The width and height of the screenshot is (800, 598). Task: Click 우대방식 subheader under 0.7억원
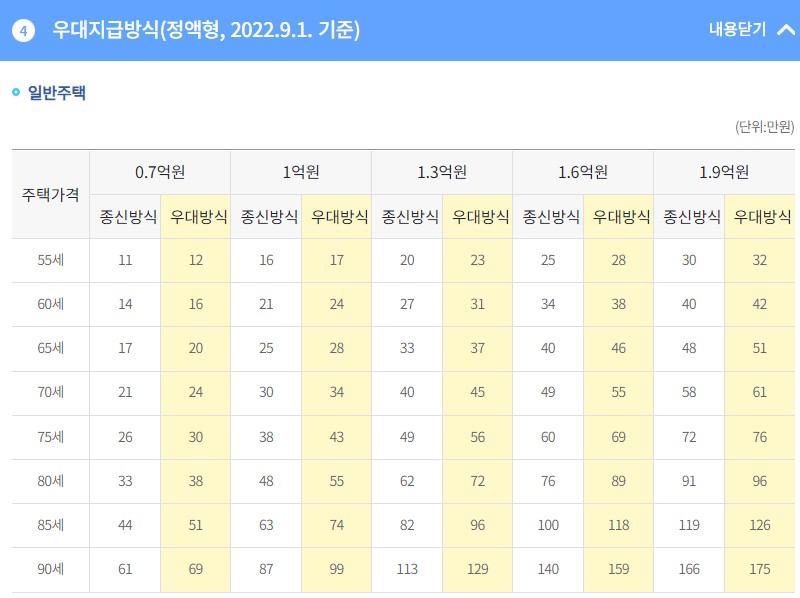pyautogui.click(x=198, y=217)
